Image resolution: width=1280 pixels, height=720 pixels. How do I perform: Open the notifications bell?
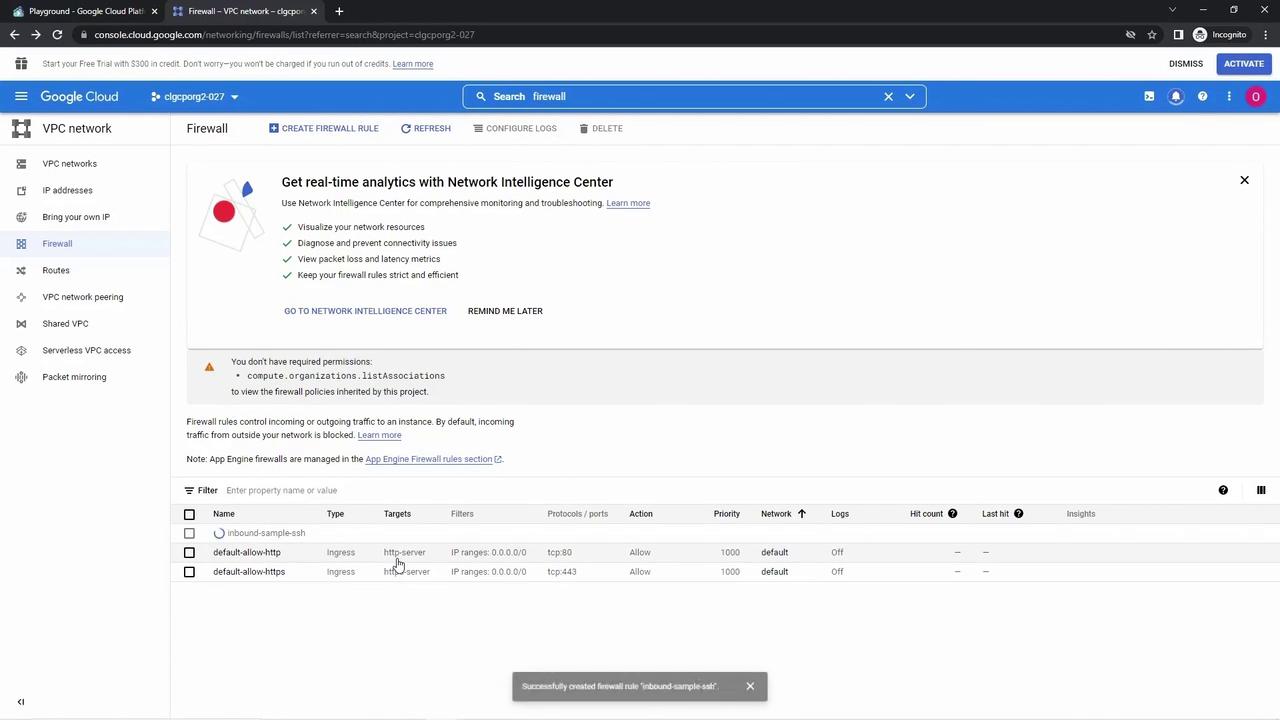click(1176, 97)
